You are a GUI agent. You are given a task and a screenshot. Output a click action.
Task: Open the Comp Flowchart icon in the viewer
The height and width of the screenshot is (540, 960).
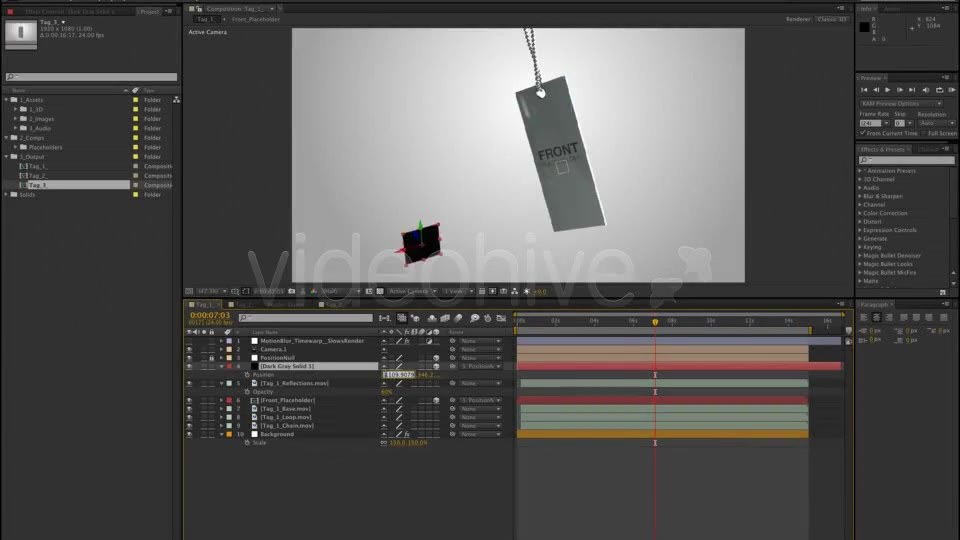click(x=514, y=291)
